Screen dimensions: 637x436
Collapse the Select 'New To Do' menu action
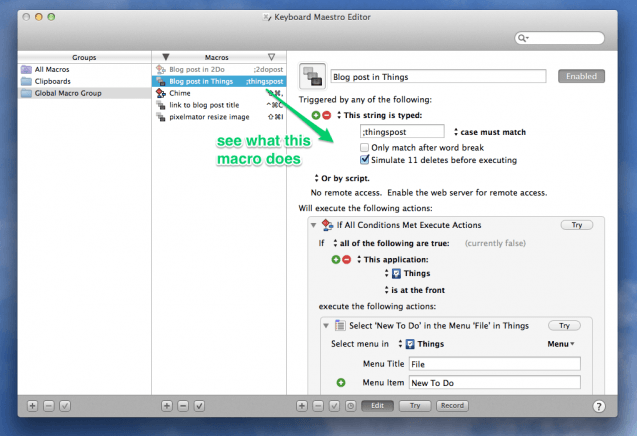[326, 325]
